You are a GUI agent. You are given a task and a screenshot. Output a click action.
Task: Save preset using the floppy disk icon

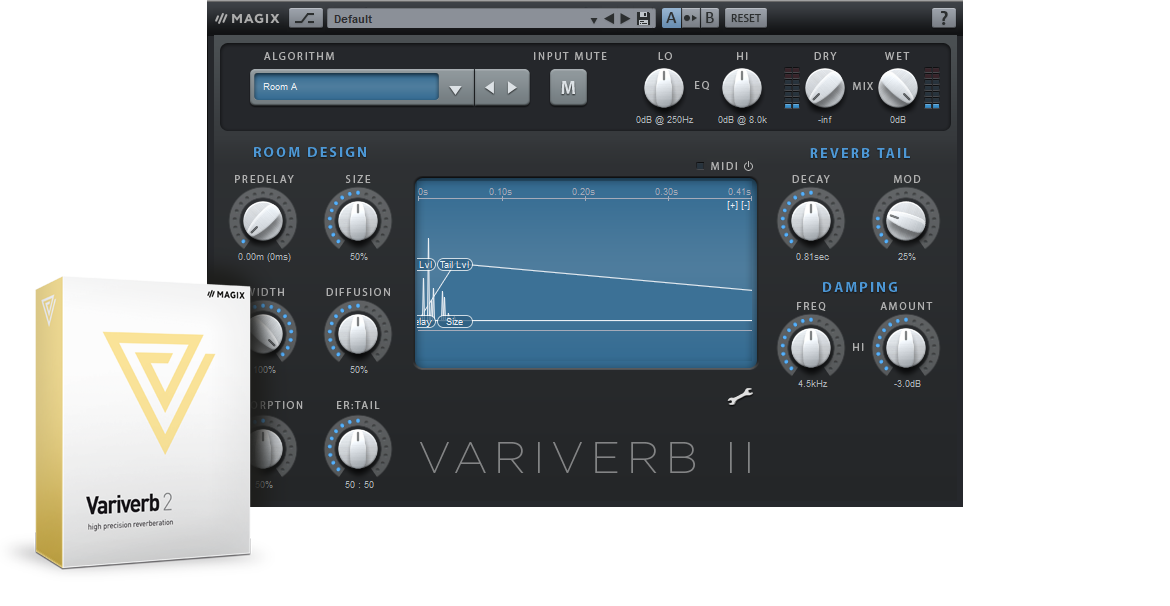tap(644, 19)
